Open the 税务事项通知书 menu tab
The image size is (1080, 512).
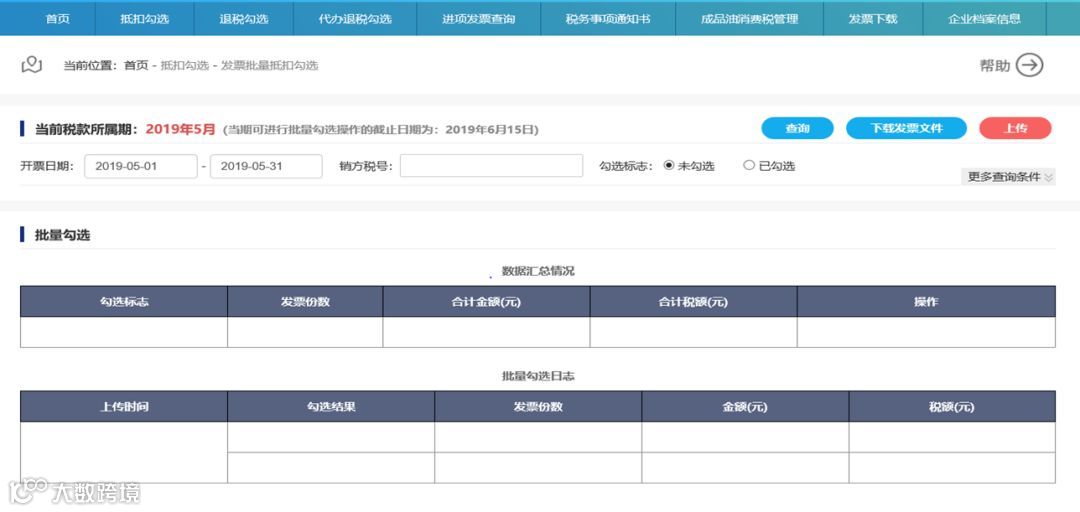(x=608, y=19)
